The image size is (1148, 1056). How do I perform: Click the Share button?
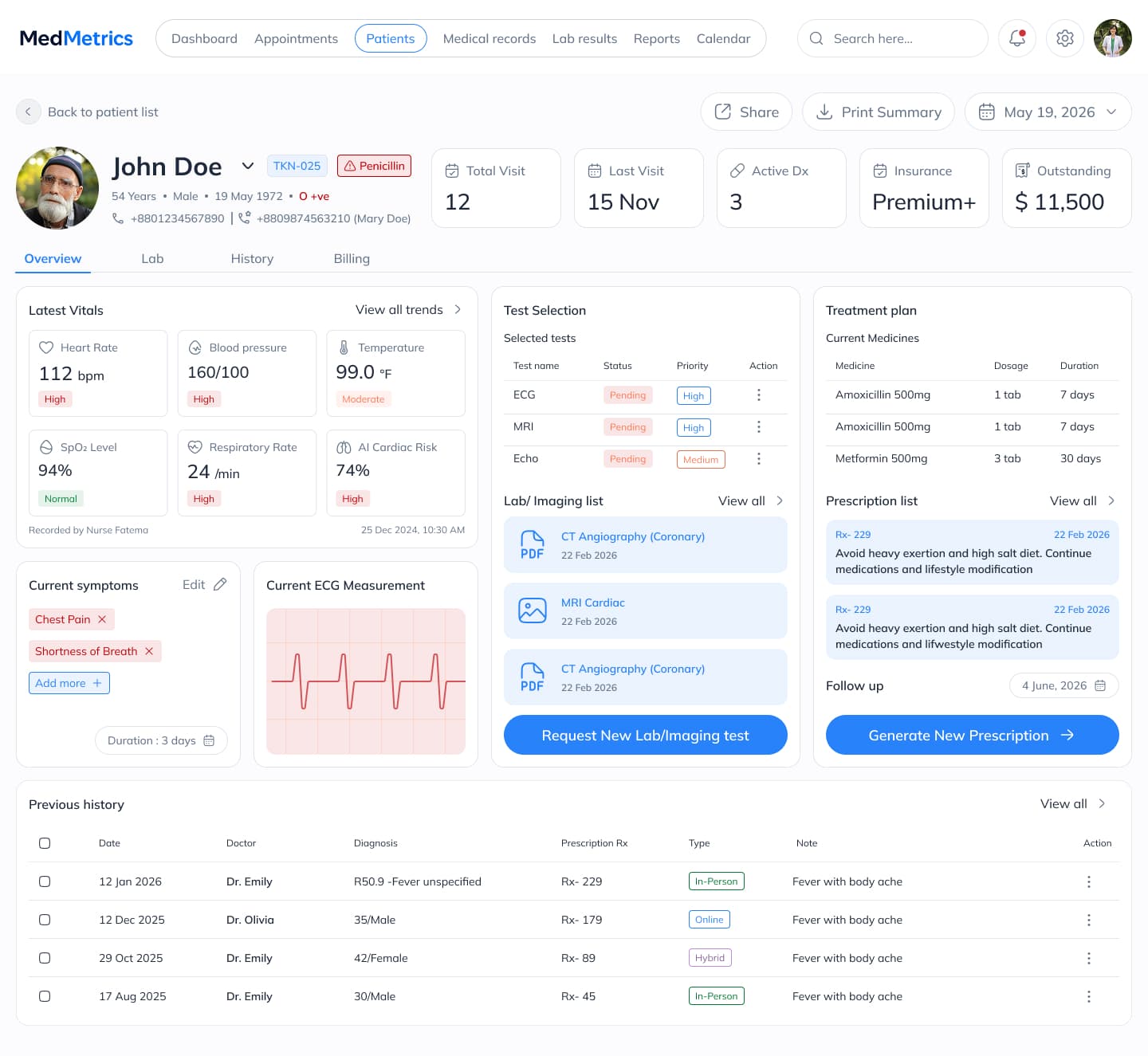click(746, 112)
